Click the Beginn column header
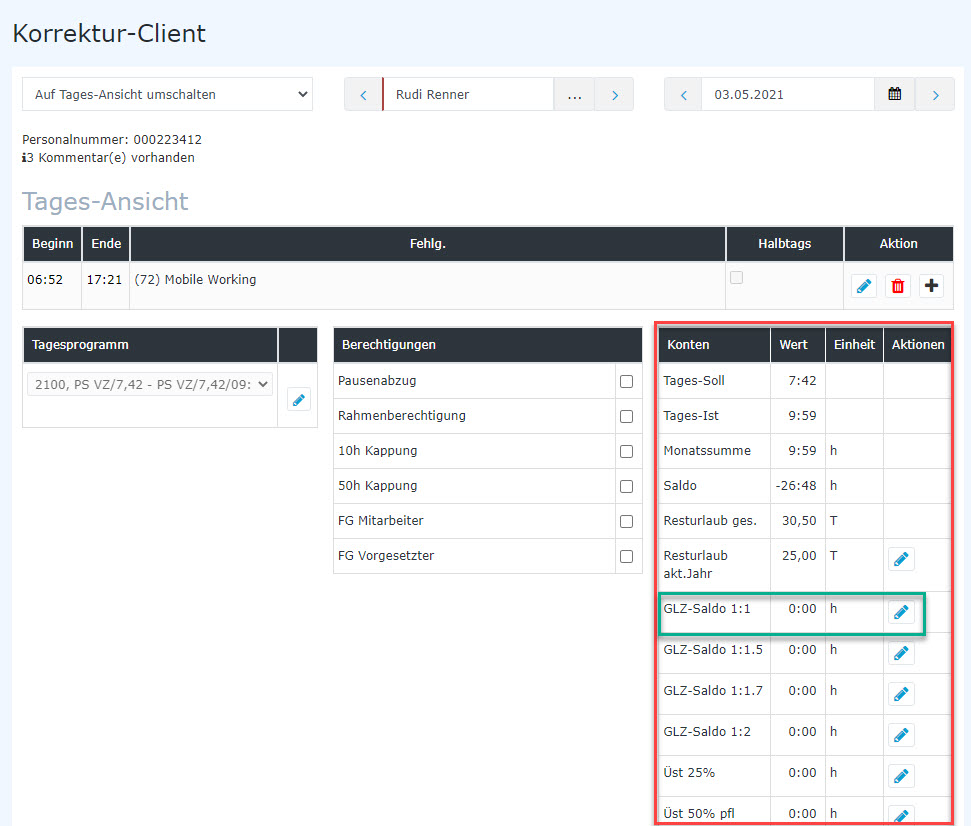The width and height of the screenshot is (971, 826). coord(53,244)
